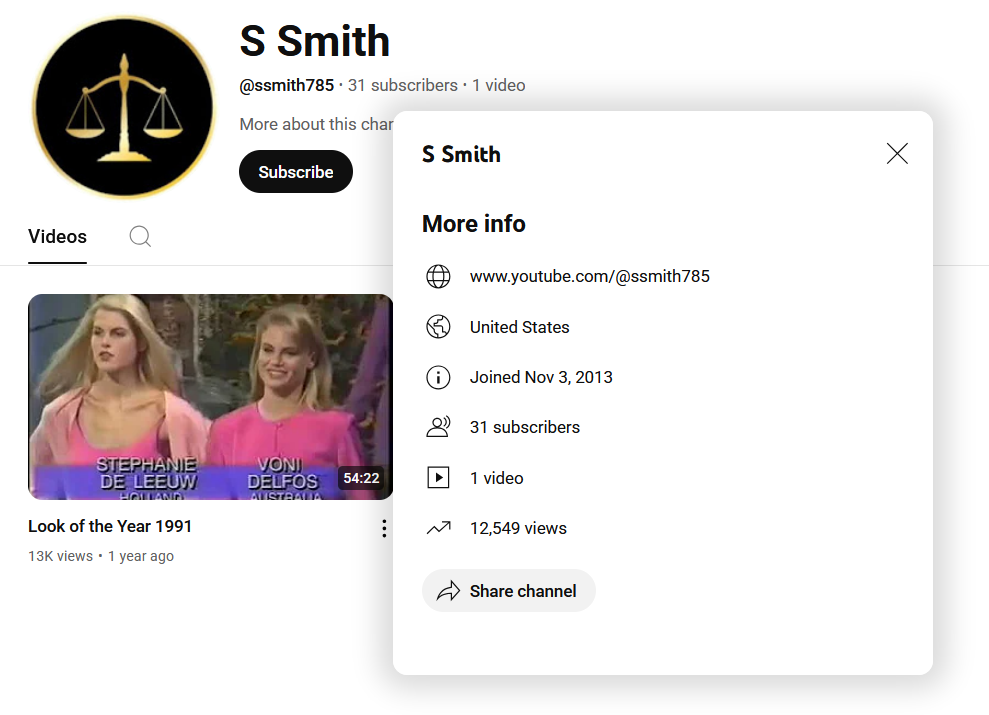989x715 pixels.
Task: Close the S Smith info dialog
Action: [897, 153]
